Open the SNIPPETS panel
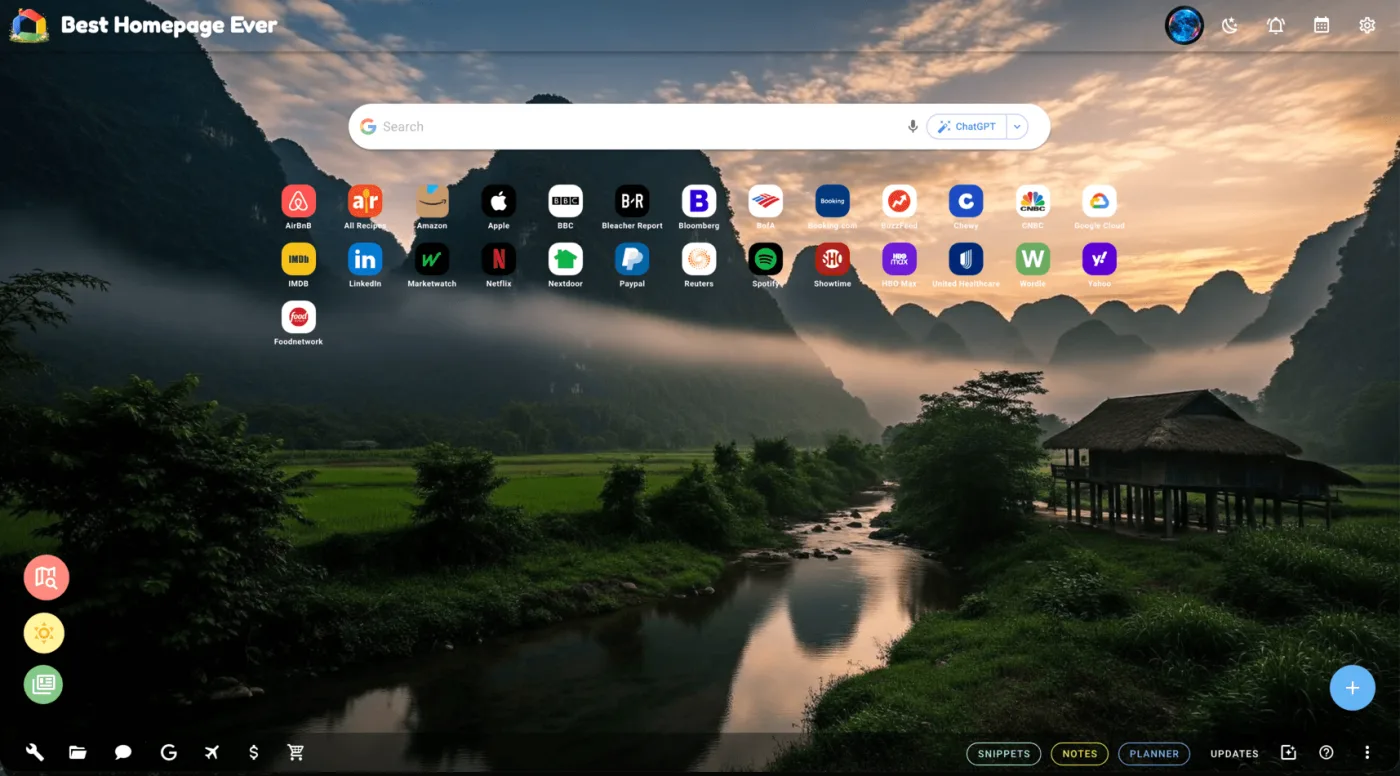Viewport: 1400px width, 776px height. 1003,754
